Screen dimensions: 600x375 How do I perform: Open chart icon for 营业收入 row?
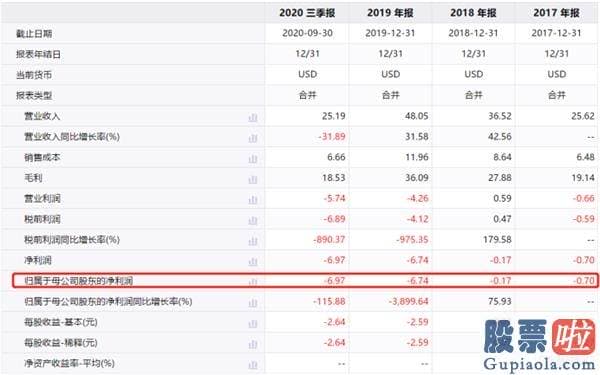tap(253, 117)
